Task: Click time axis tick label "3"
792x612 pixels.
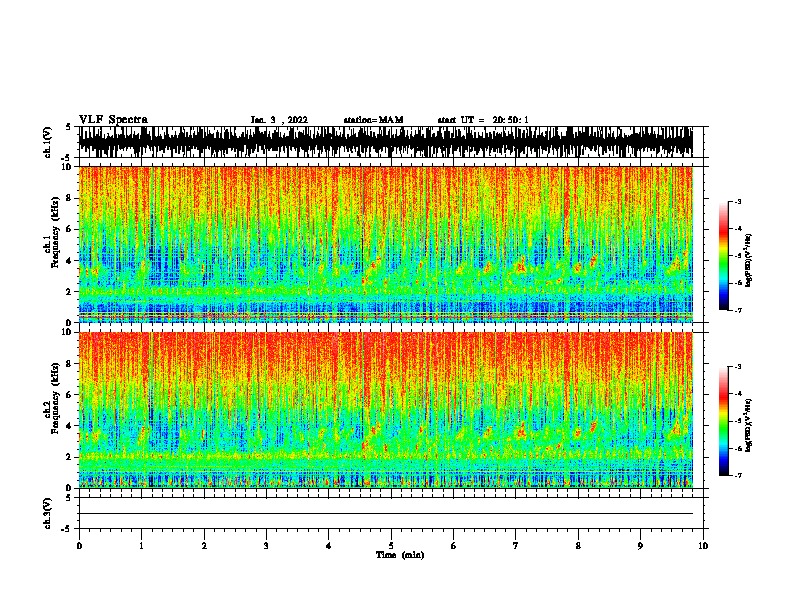Action: [266, 546]
